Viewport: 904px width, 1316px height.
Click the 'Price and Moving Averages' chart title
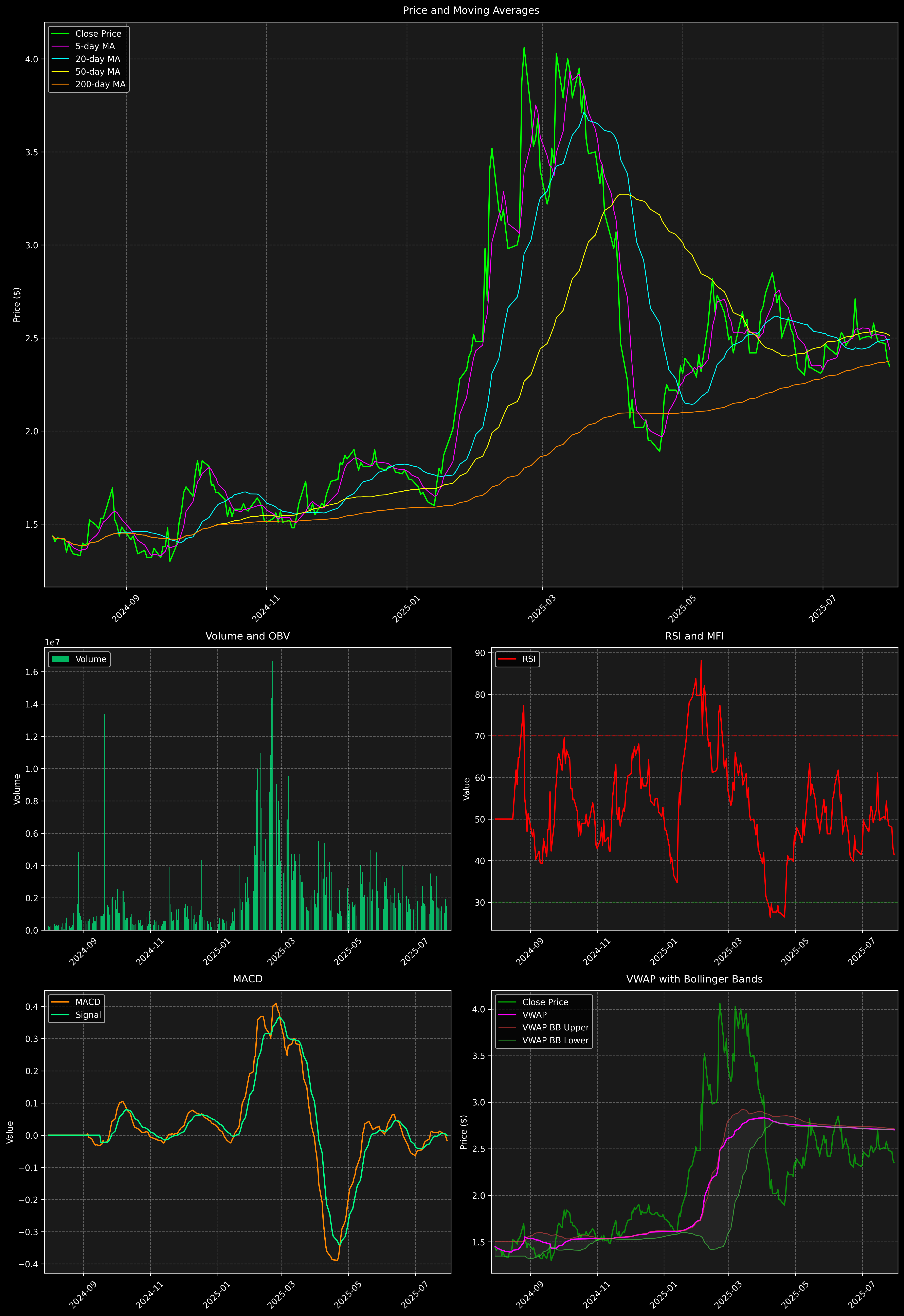pos(471,10)
